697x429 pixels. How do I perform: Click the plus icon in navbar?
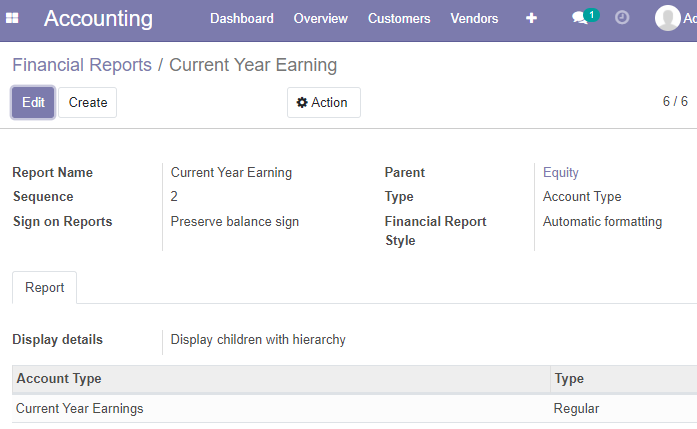531,18
